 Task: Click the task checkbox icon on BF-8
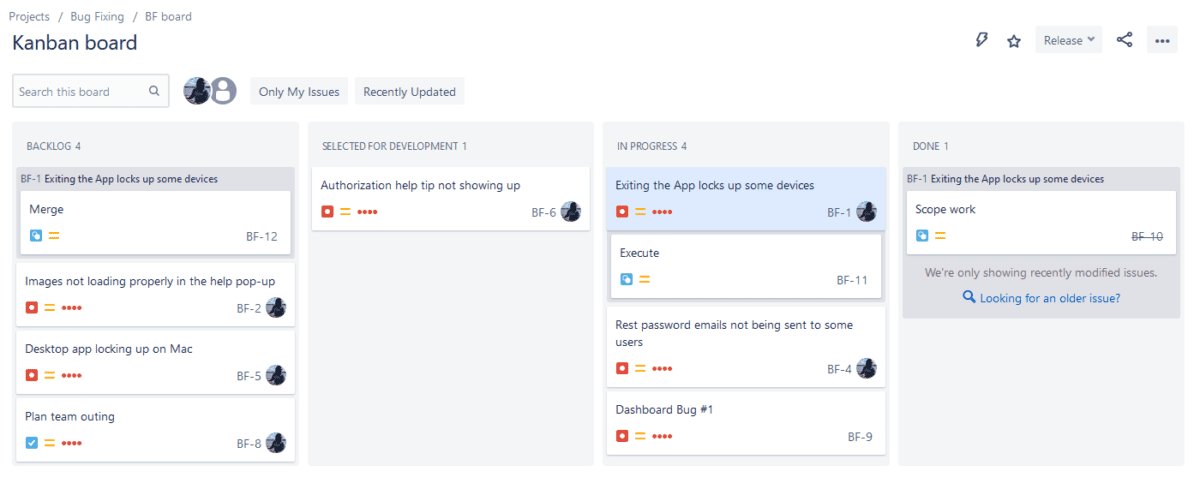[x=32, y=443]
